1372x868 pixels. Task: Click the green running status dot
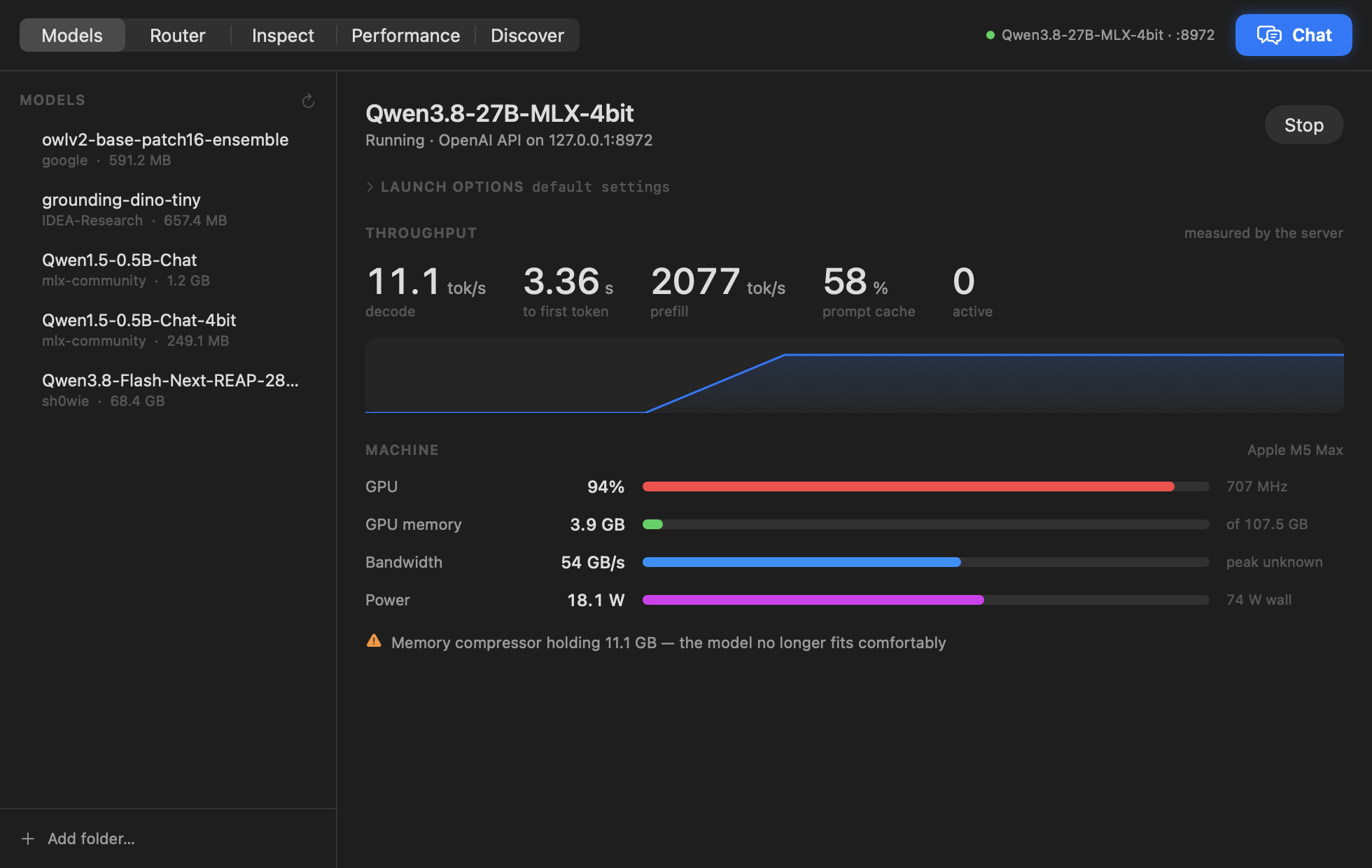pos(990,35)
